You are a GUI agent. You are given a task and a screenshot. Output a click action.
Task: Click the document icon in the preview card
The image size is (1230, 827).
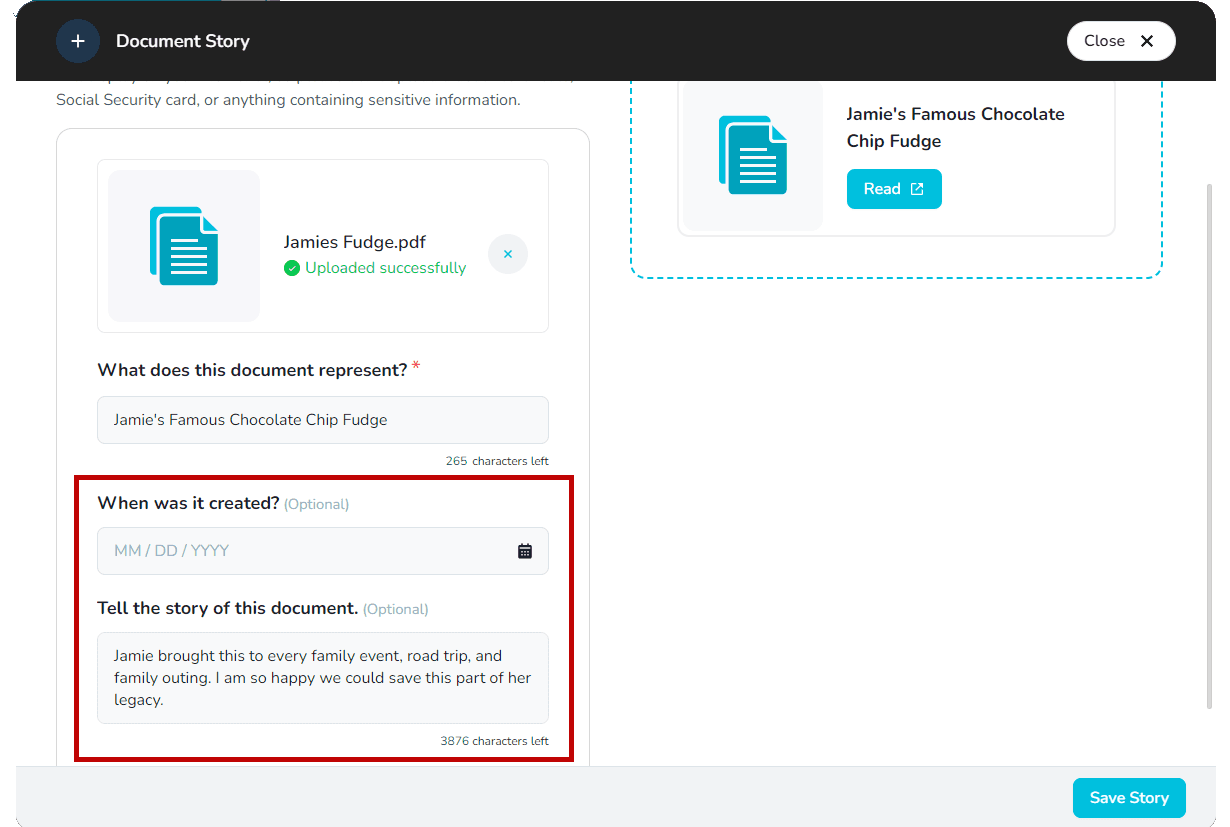752,155
